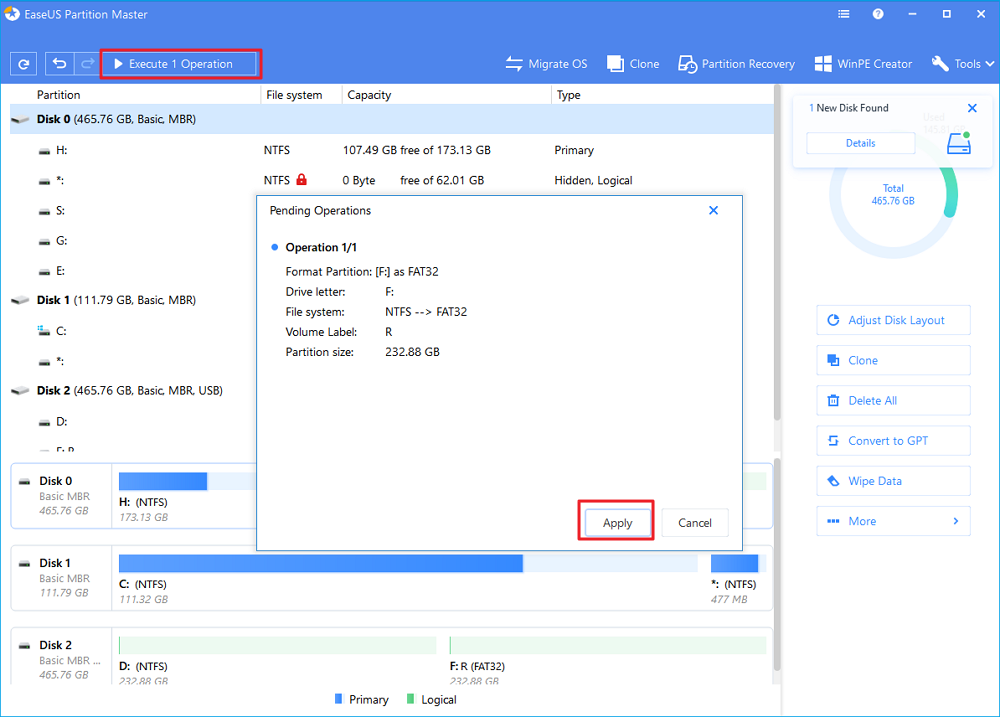Image resolution: width=1000 pixels, height=717 pixels.
Task: Open the hamburger menu in title bar
Action: (843, 14)
